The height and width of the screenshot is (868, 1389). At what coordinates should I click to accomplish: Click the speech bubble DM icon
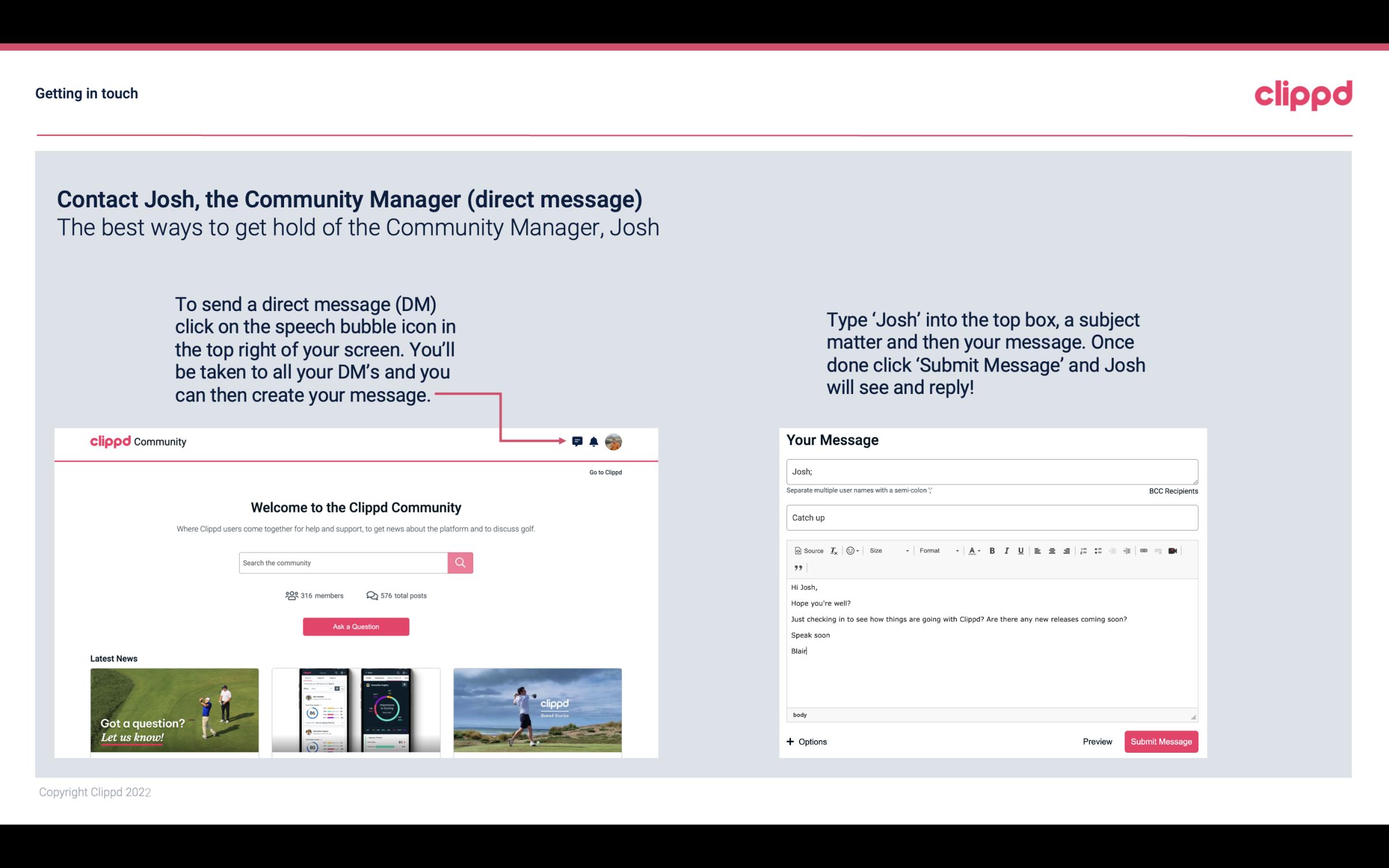click(x=577, y=442)
